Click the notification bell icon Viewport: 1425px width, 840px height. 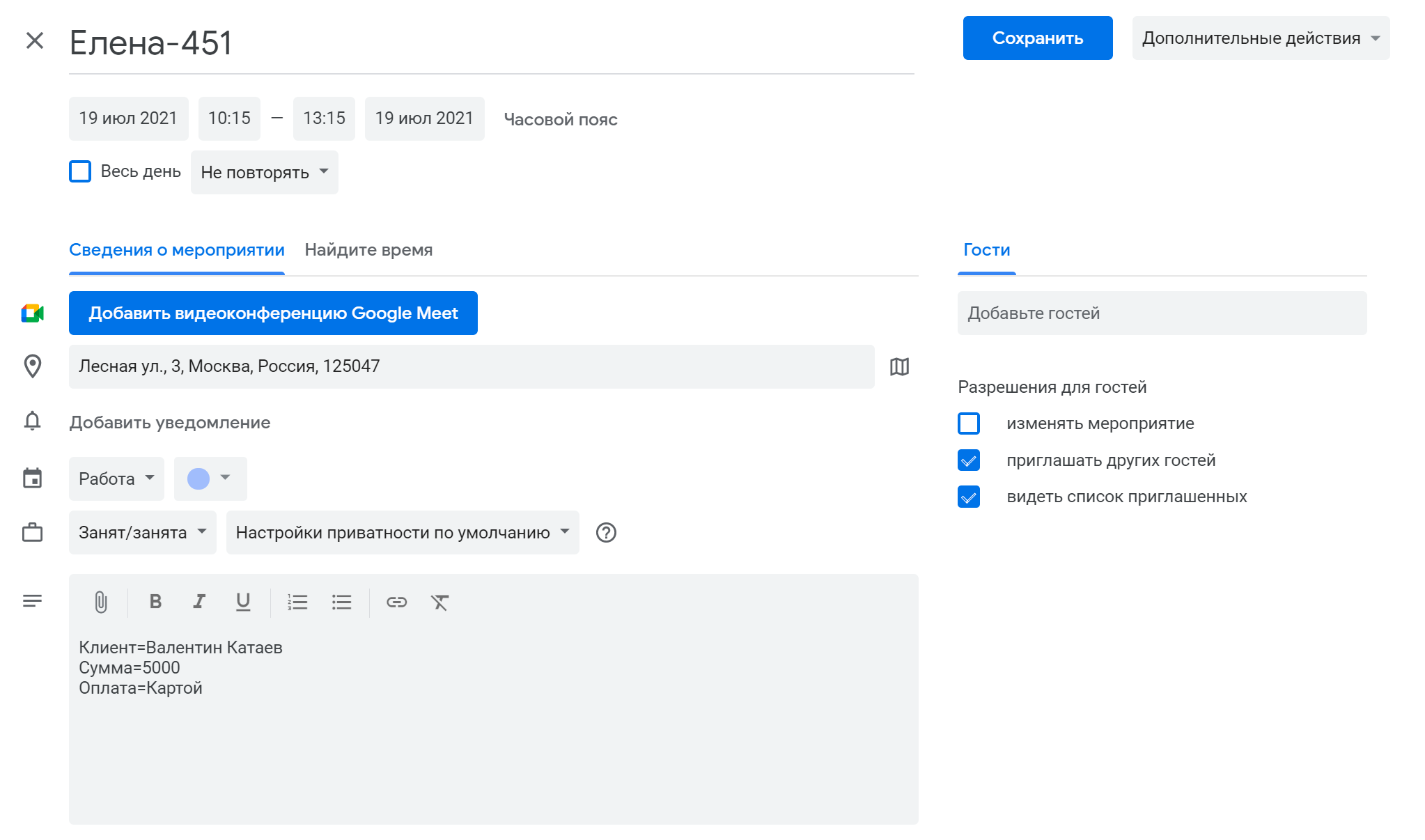33,421
